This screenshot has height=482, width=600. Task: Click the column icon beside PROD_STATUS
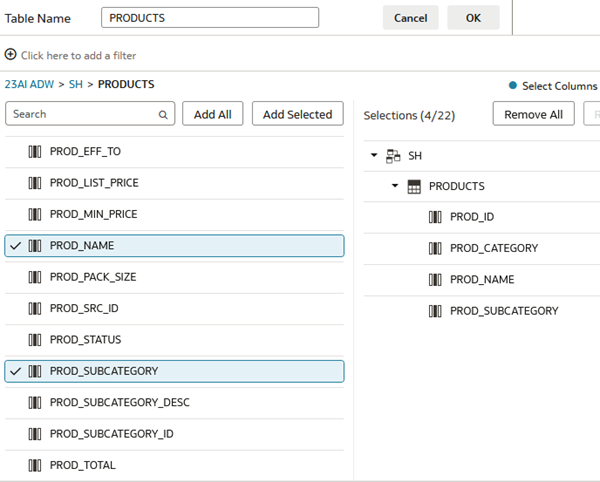[x=35, y=340]
